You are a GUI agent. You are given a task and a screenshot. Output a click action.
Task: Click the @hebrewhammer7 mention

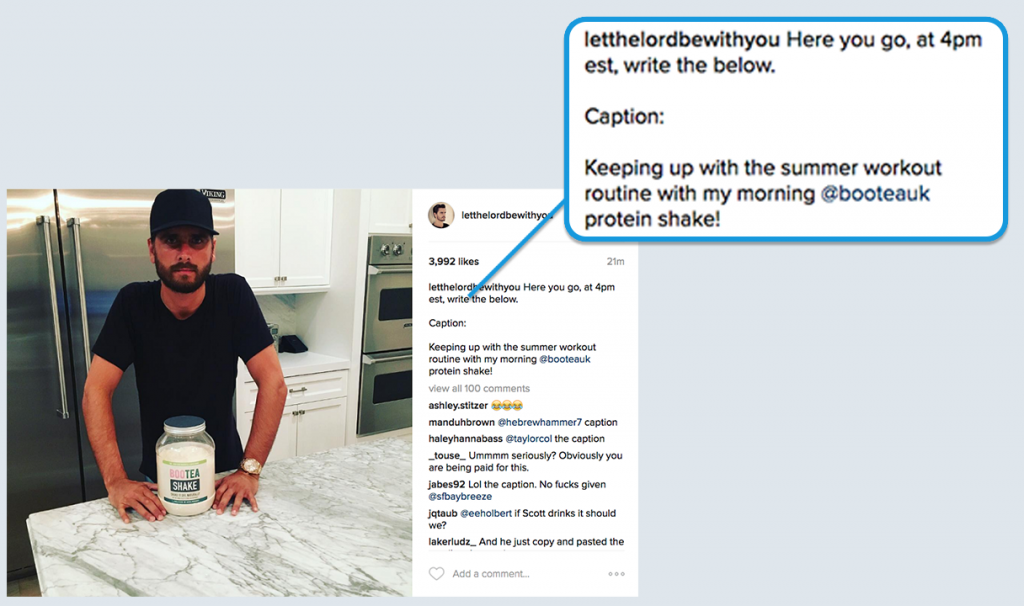[539, 423]
